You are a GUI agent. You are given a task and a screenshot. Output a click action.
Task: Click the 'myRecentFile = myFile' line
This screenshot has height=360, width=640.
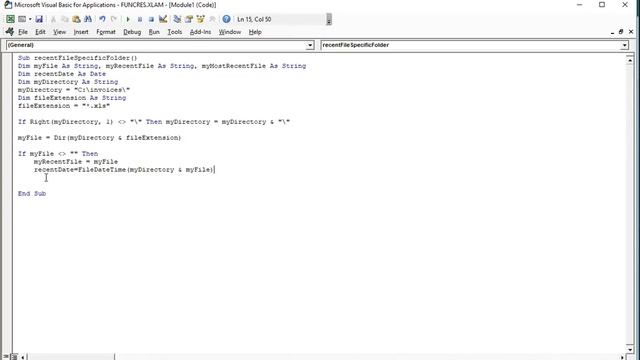click(76, 162)
